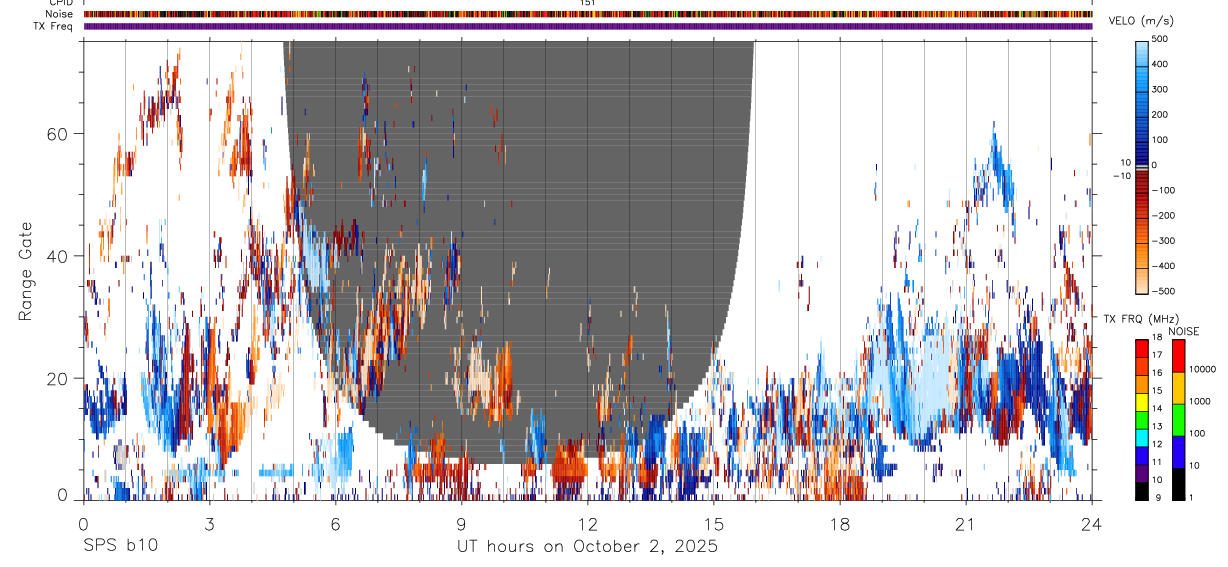Click the '-500' tick on velocity color bar
This screenshot has height=567, width=1228.
point(1165,291)
